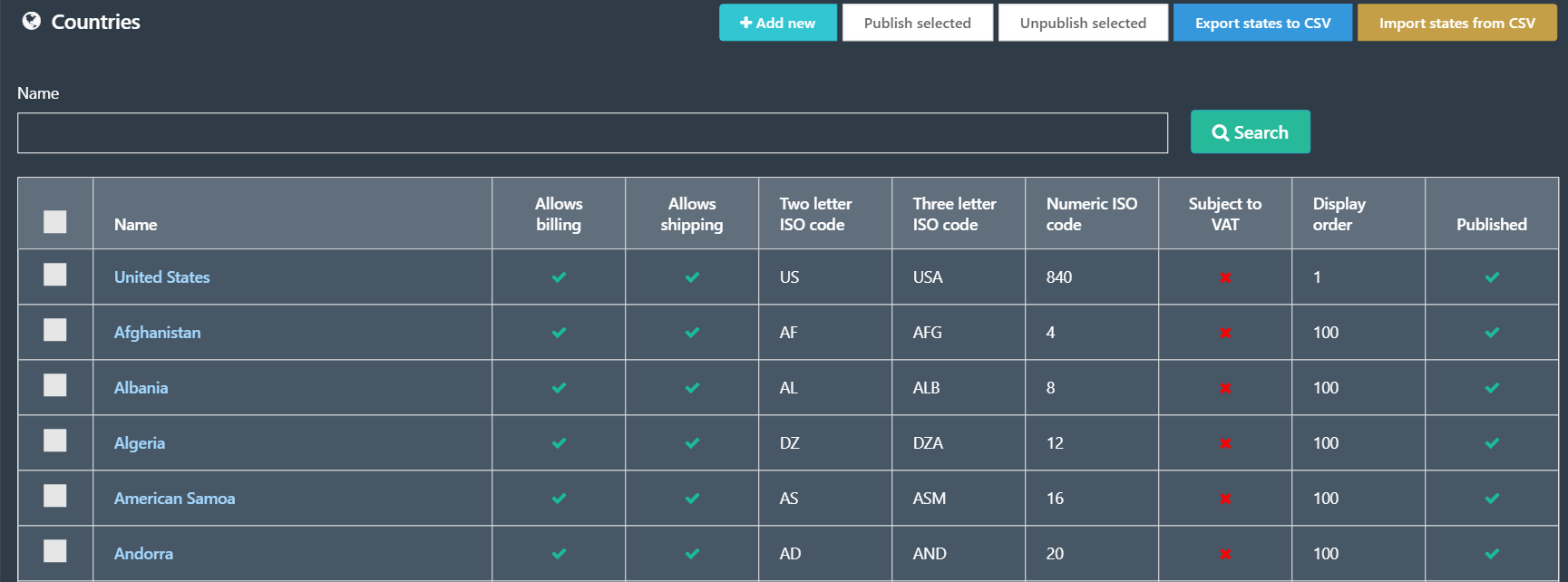Screen dimensions: 1568x582
Task: Click United States allows billing checkmark icon
Action: (x=559, y=277)
